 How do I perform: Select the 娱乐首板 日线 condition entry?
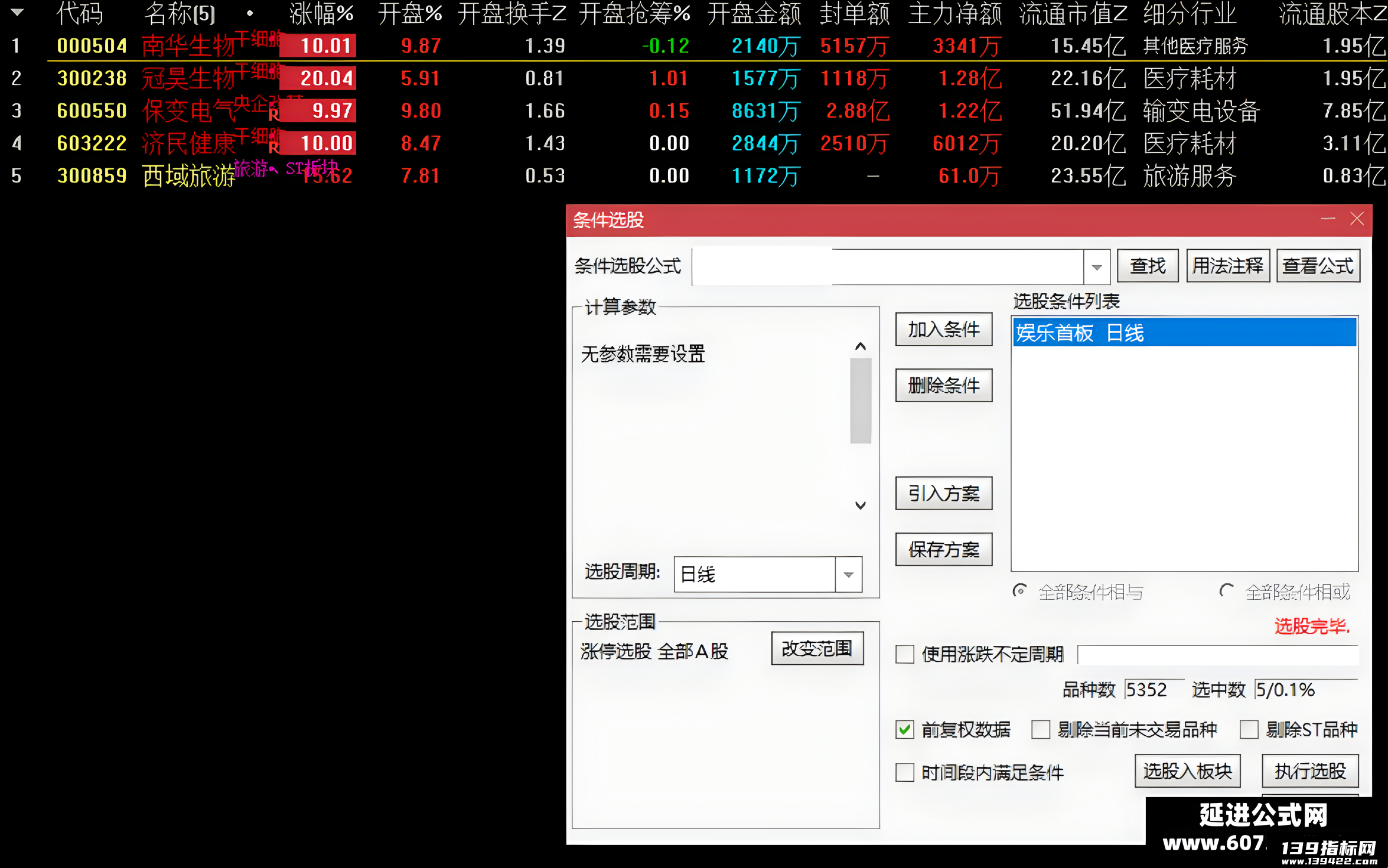(x=1184, y=333)
